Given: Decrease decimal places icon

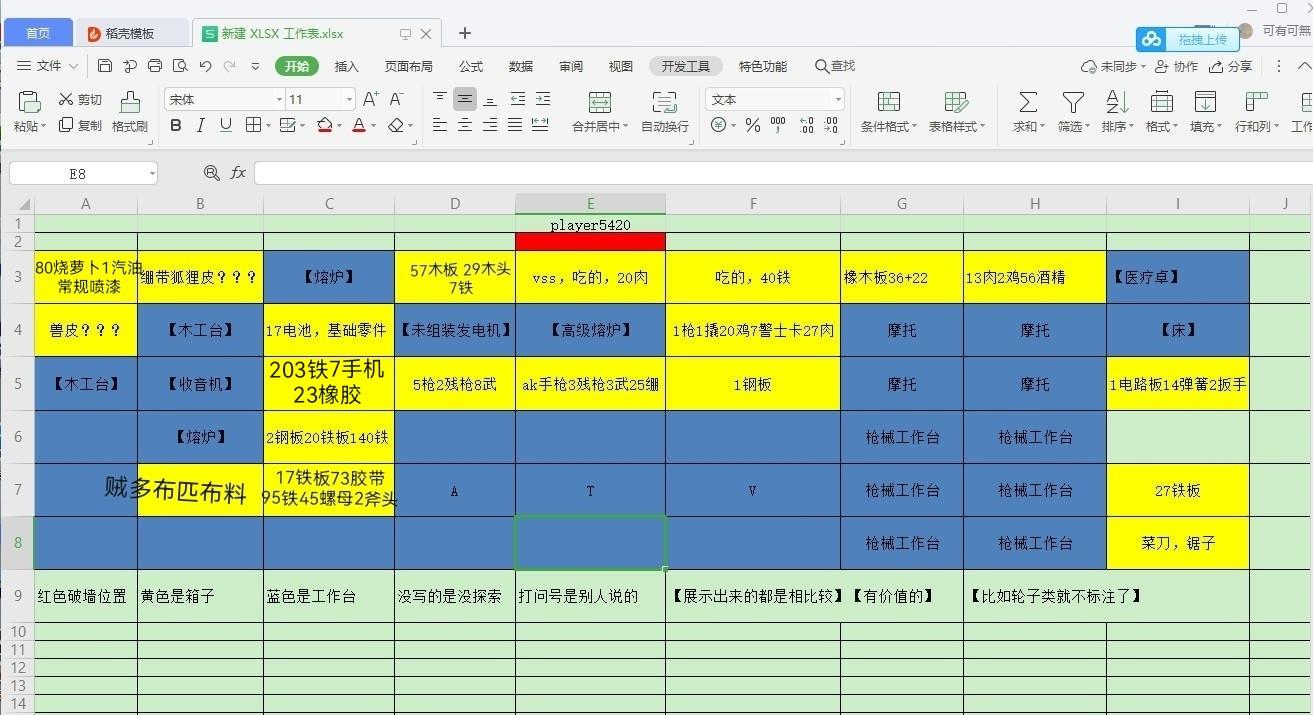Looking at the screenshot, I should (831, 125).
